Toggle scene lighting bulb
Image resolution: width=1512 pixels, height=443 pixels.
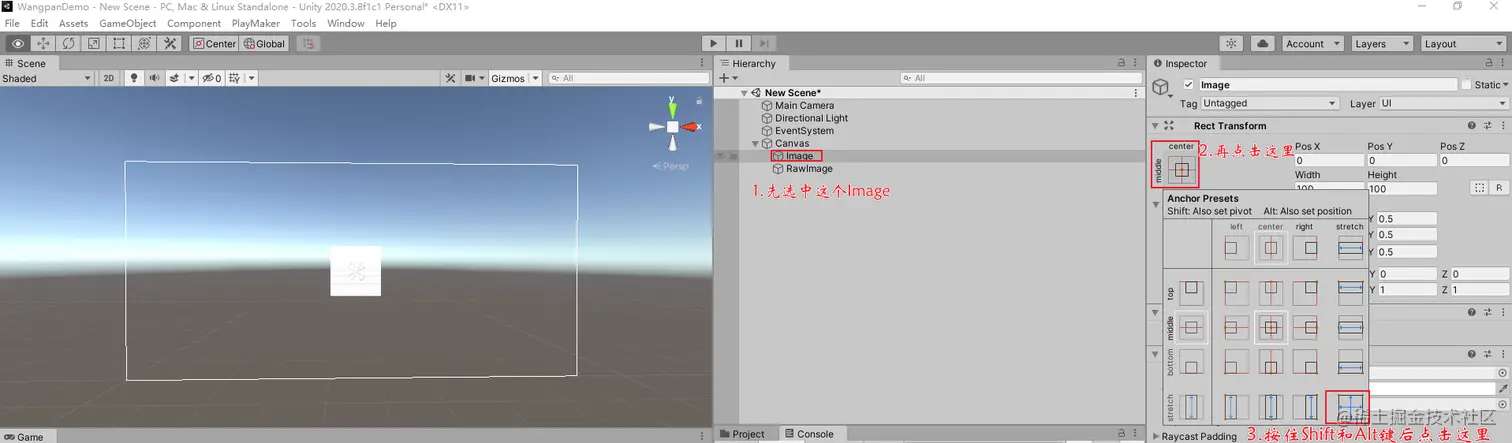tap(134, 78)
